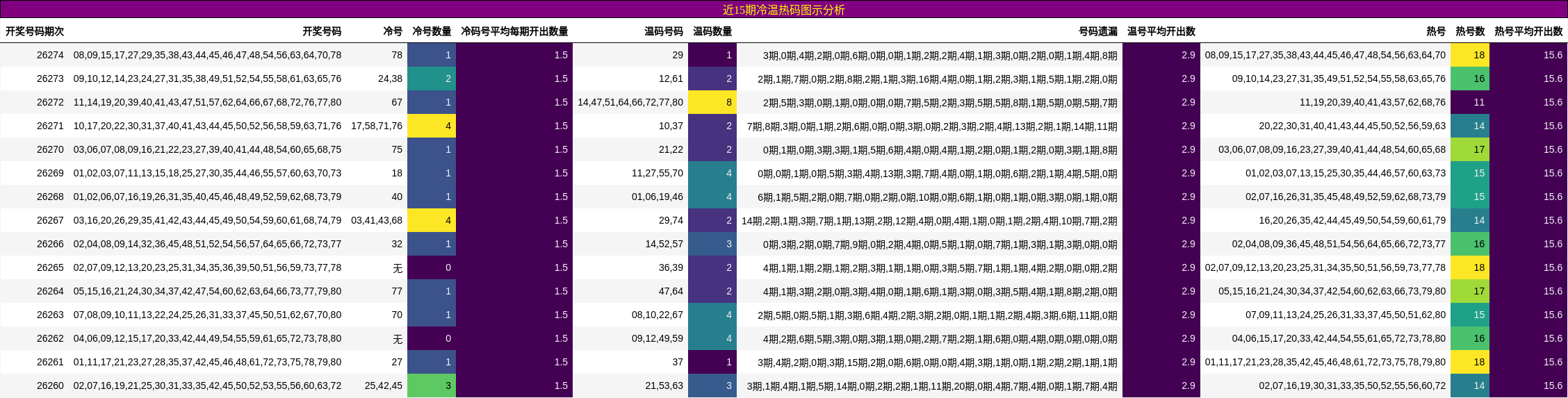
Task: Click winning numbers cell in row 26269
Action: pos(207,173)
